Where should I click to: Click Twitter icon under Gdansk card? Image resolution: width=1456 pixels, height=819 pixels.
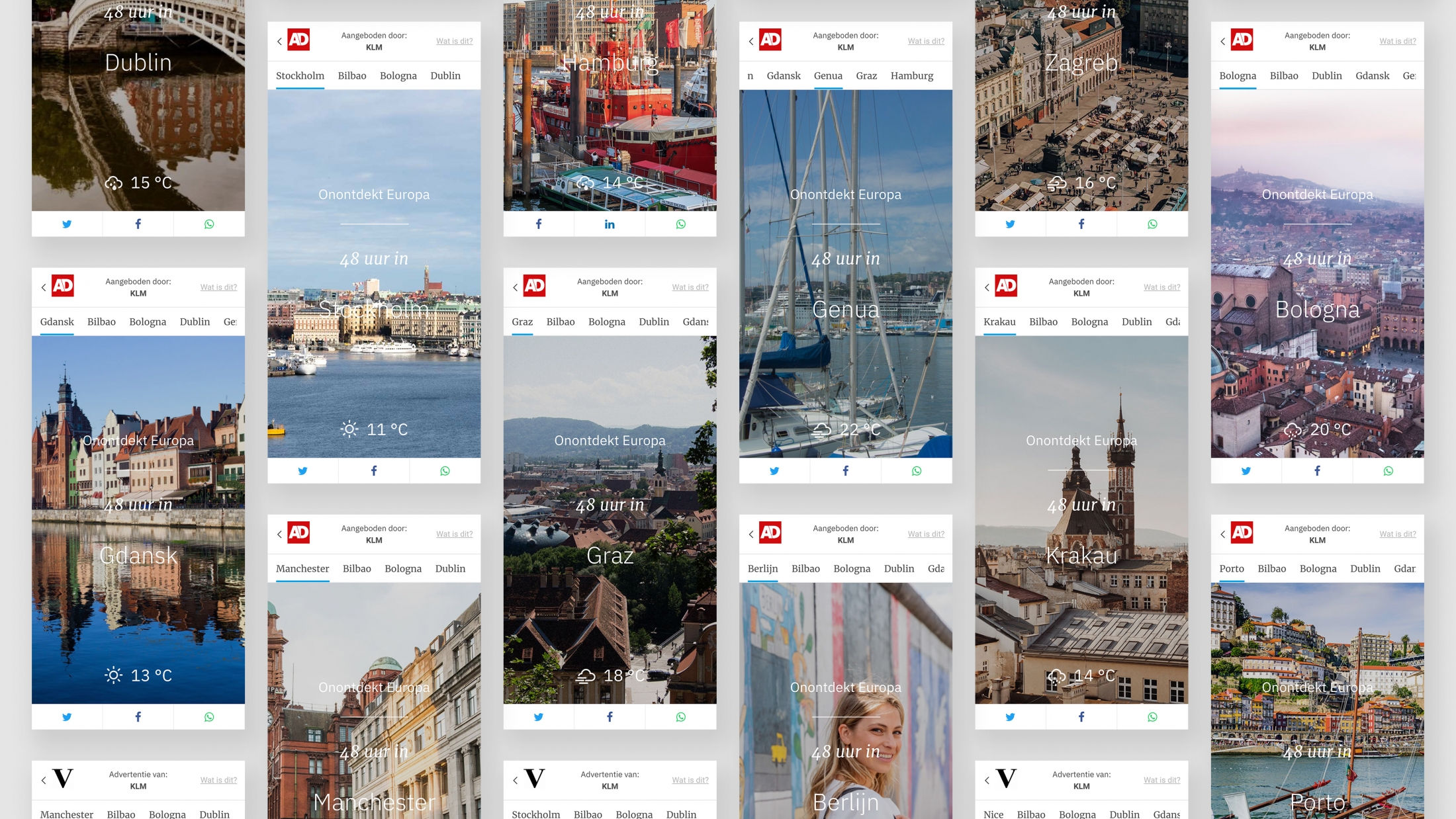(x=67, y=717)
